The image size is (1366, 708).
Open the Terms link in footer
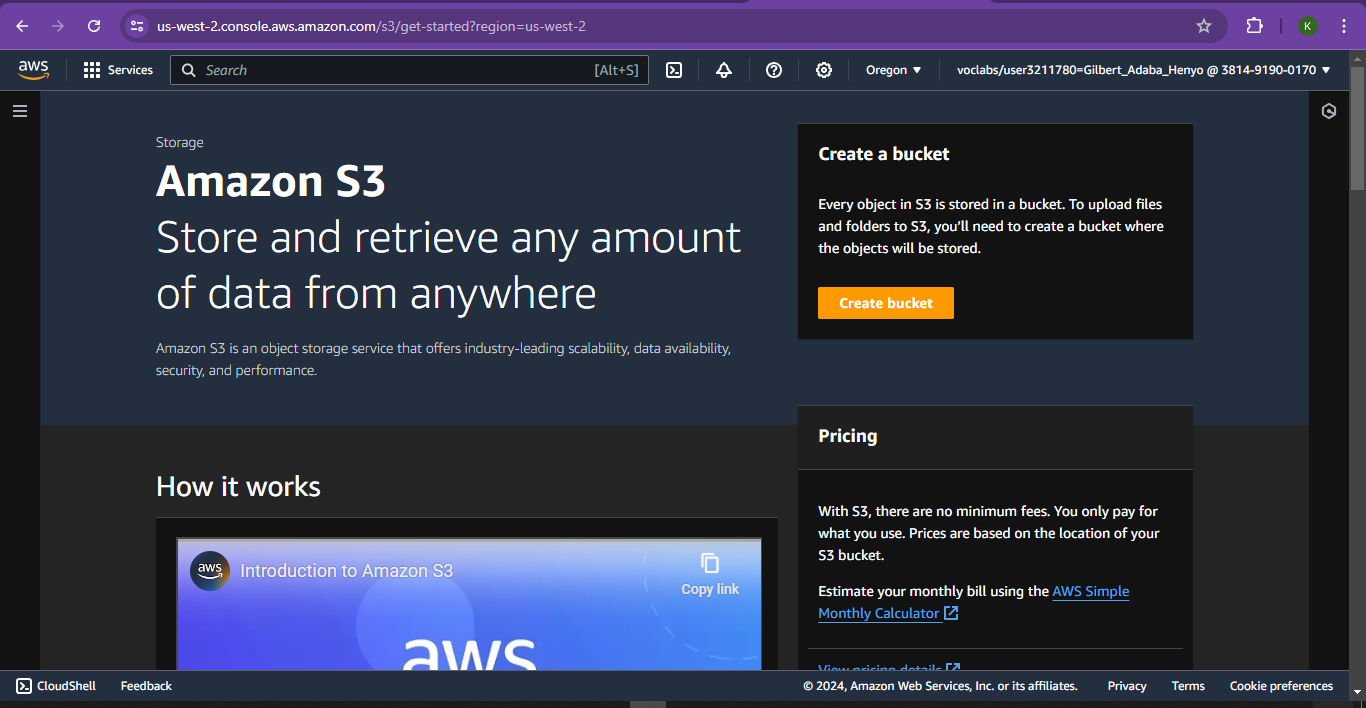(x=1188, y=686)
